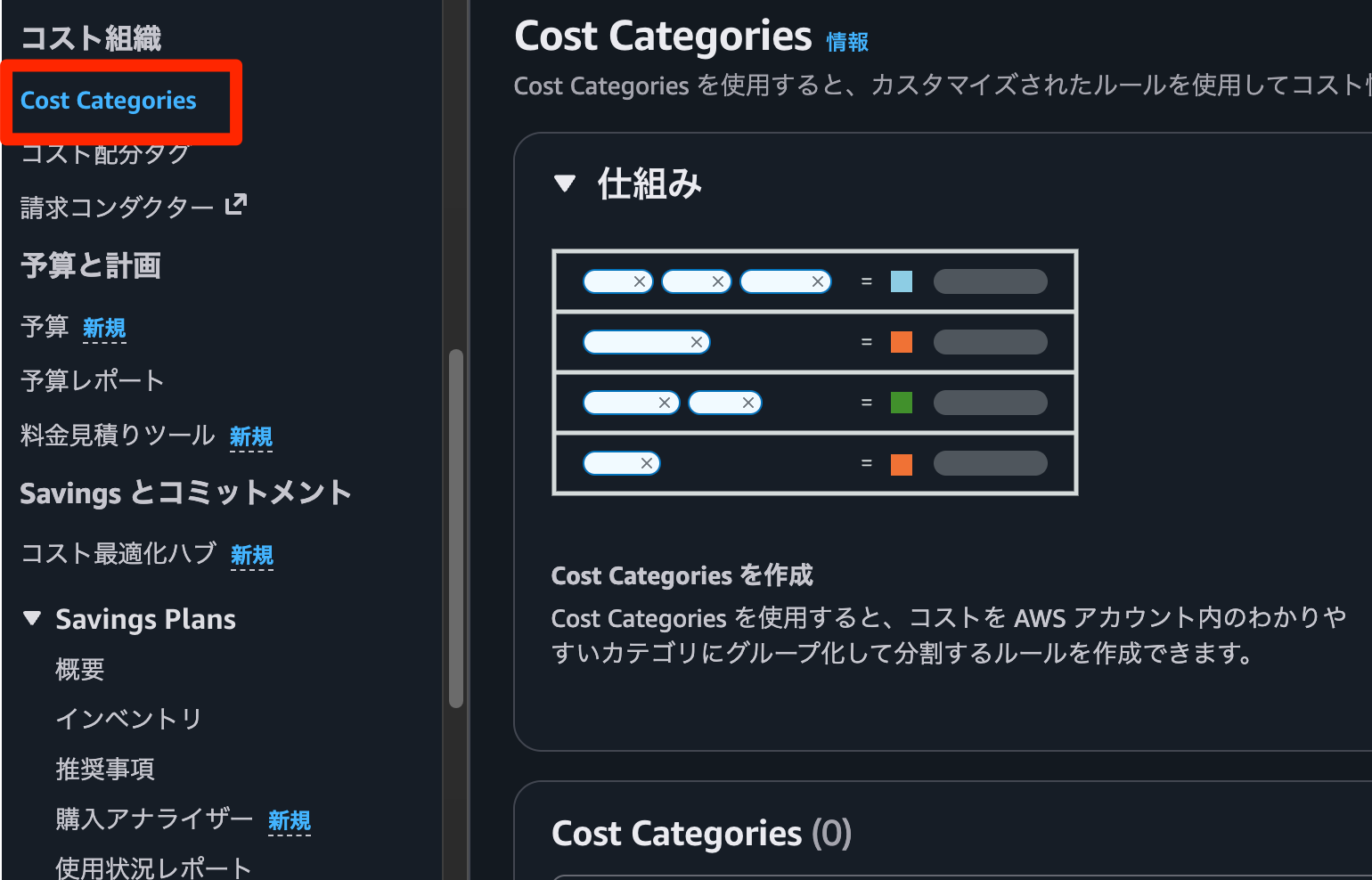1372x880 pixels.
Task: Click the 情報 link beside Cost Categories heading
Action: tap(847, 42)
